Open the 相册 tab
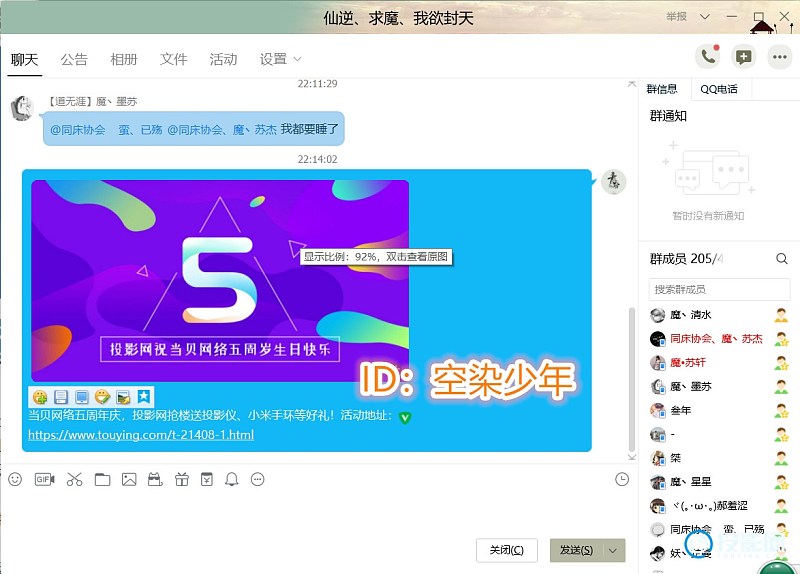The width and height of the screenshot is (800, 574). click(124, 60)
